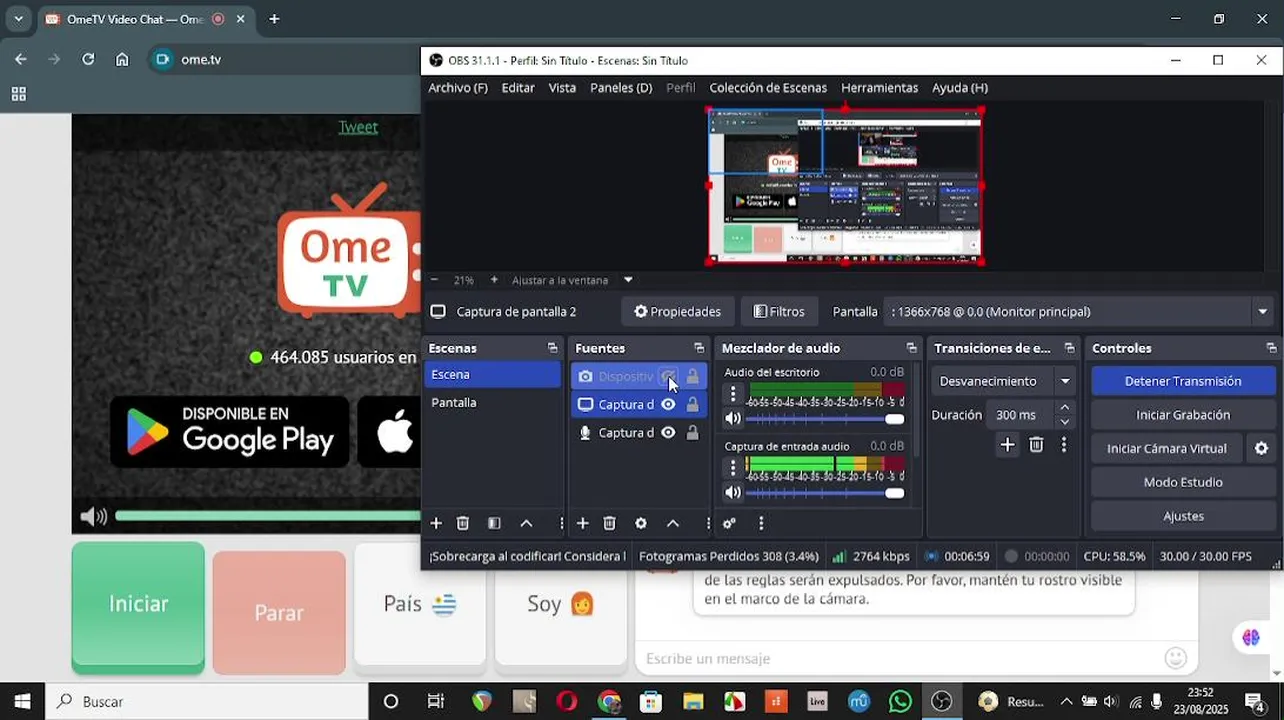Open preview scaling dropdown arrow
Screen dimensions: 1284x720
(628, 280)
